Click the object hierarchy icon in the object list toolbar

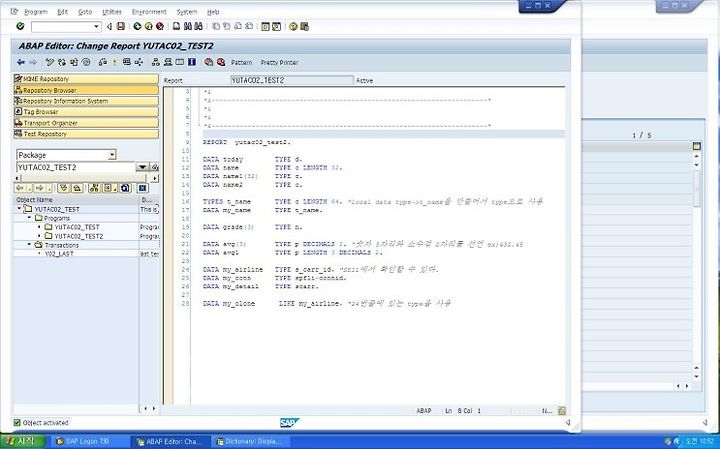[x=94, y=188]
